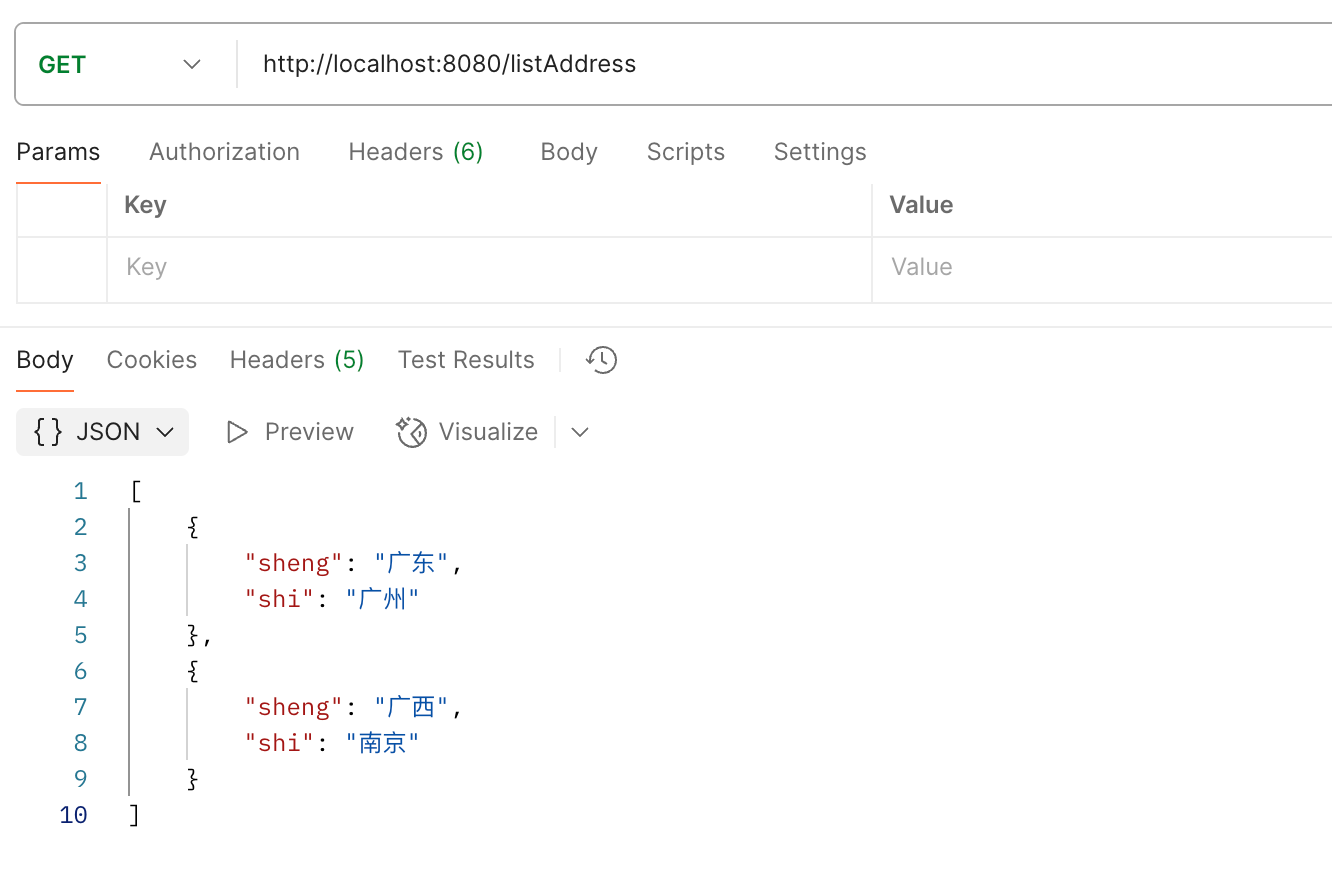Open the JSON response format dropdown
Screen dimensions: 1332x882
point(165,431)
